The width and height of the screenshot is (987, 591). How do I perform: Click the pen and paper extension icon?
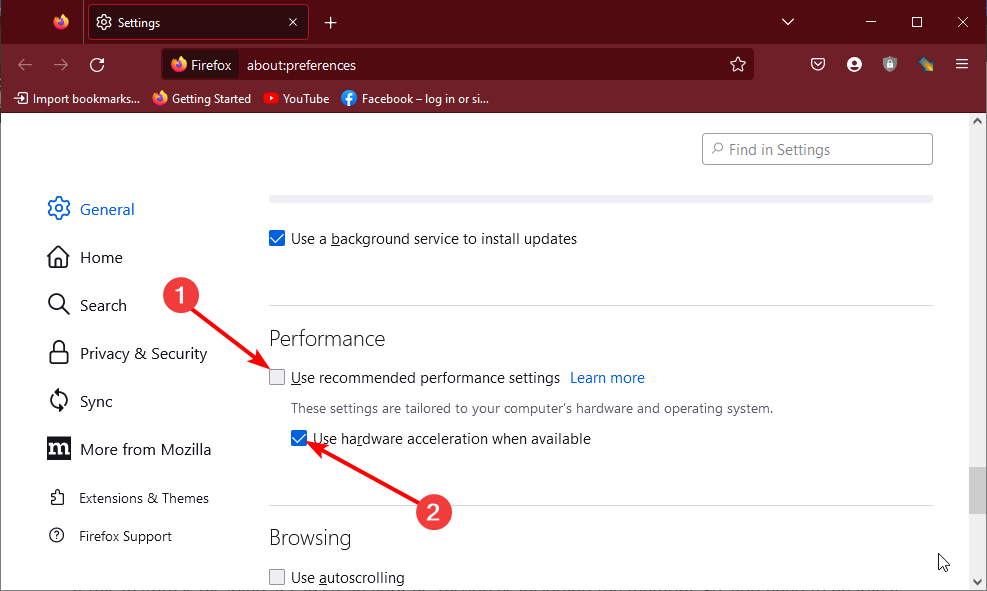[x=926, y=64]
